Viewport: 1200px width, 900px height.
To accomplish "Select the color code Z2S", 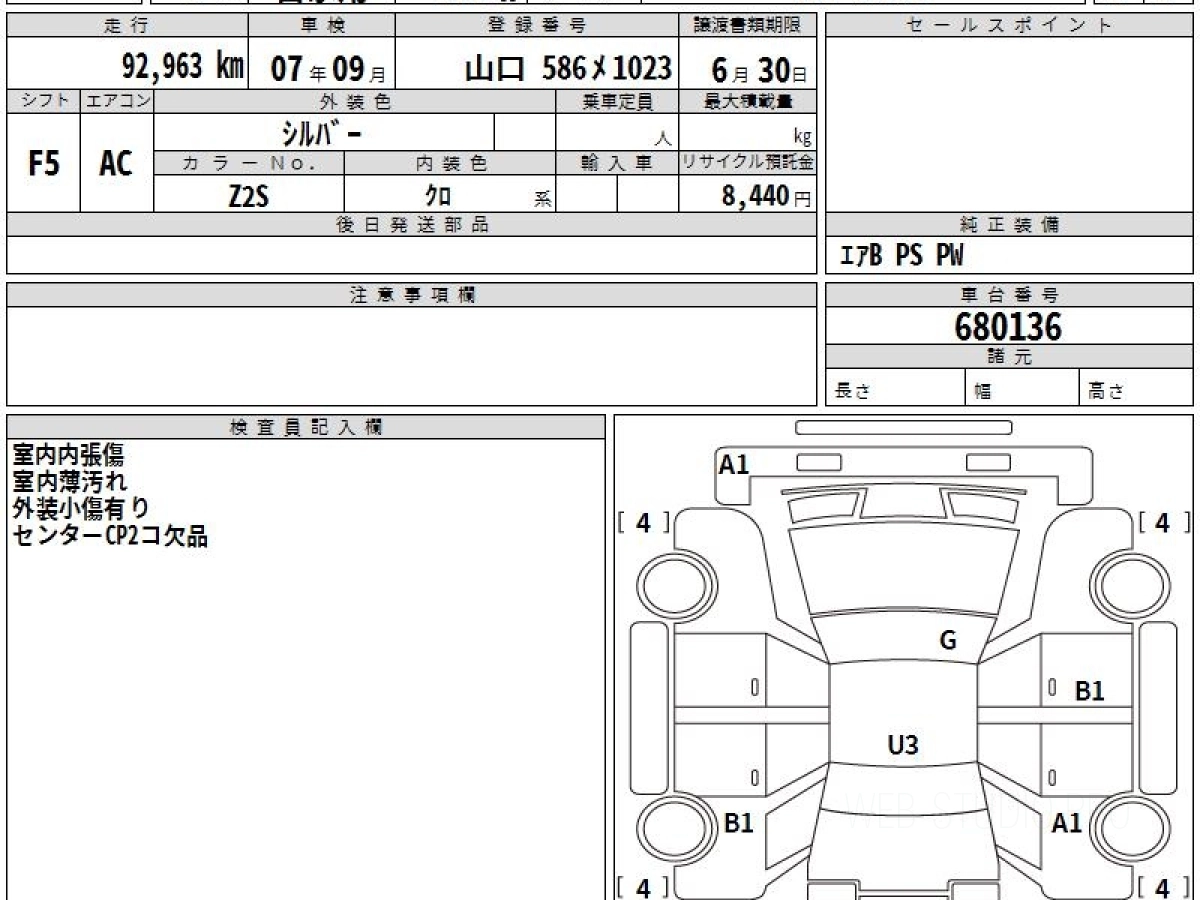I will (249, 195).
